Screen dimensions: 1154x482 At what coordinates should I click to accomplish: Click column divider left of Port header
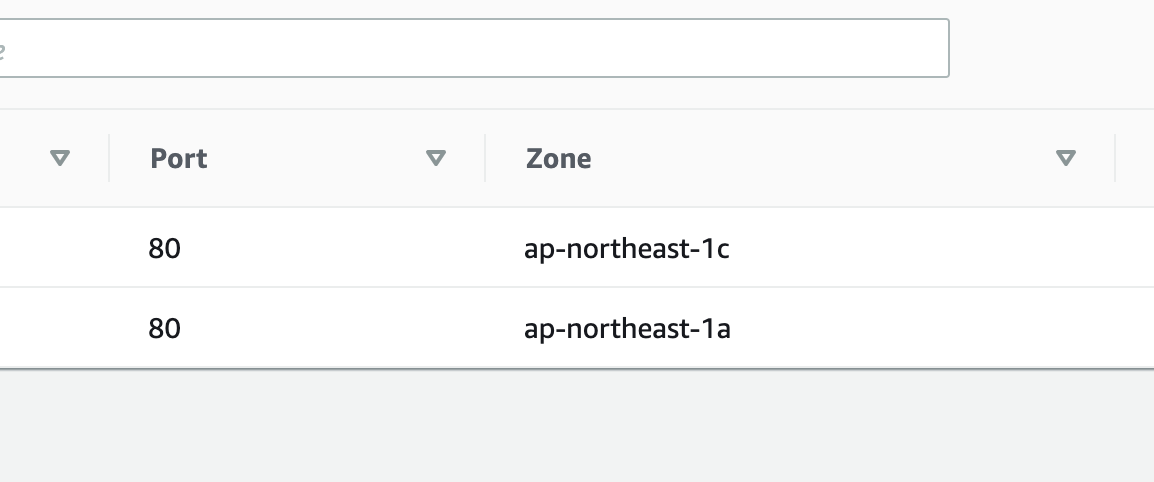pyautogui.click(x=109, y=157)
